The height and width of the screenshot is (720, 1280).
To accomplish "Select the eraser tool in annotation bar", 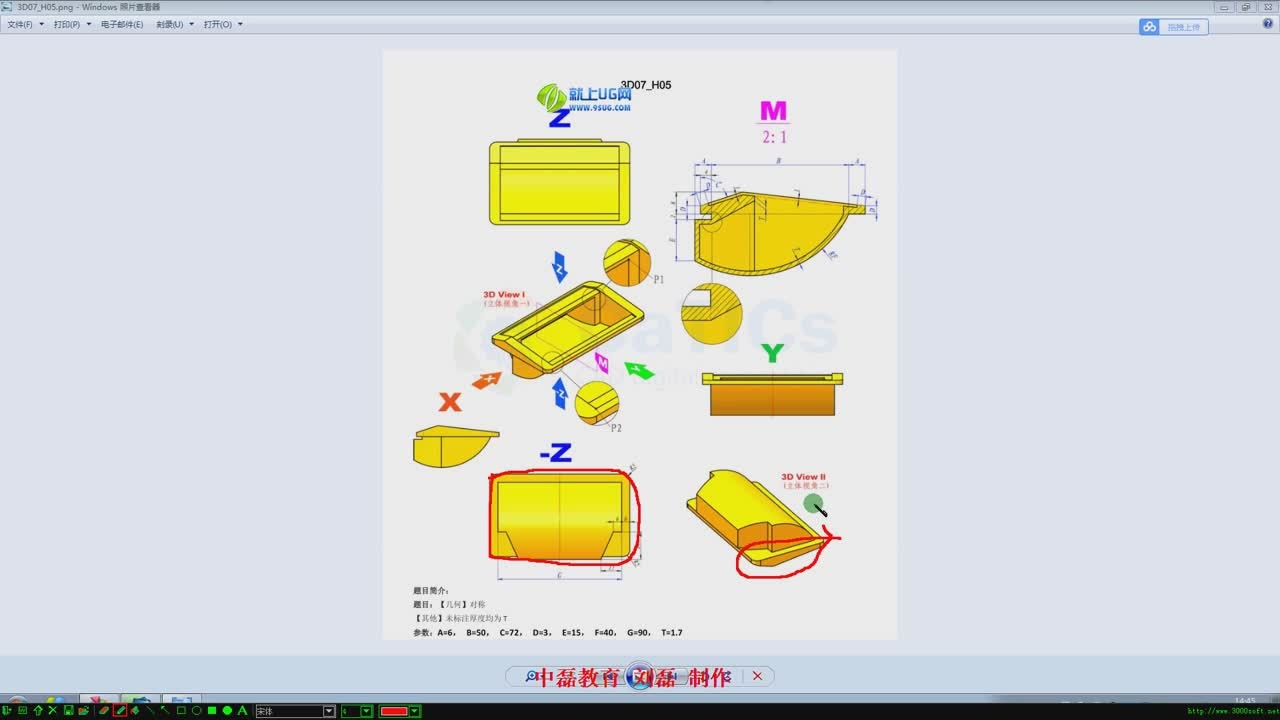I will [x=104, y=711].
